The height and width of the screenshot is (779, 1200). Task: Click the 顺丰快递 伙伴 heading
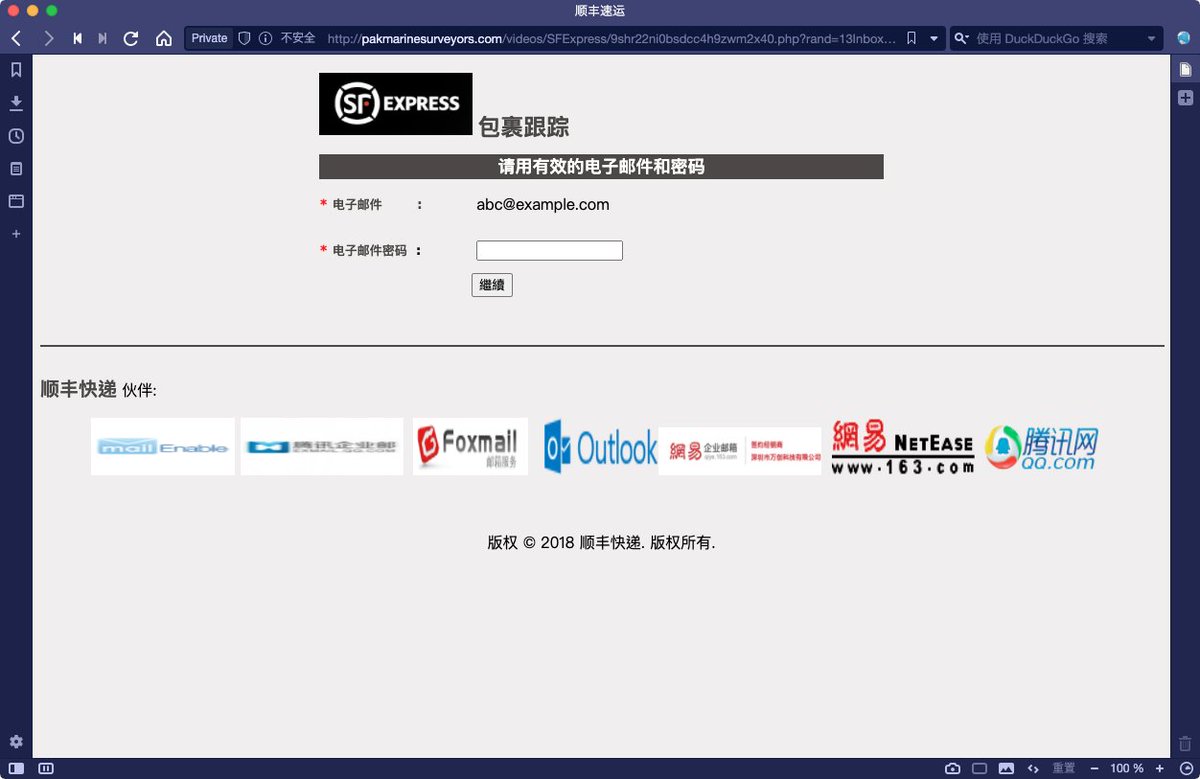point(98,389)
